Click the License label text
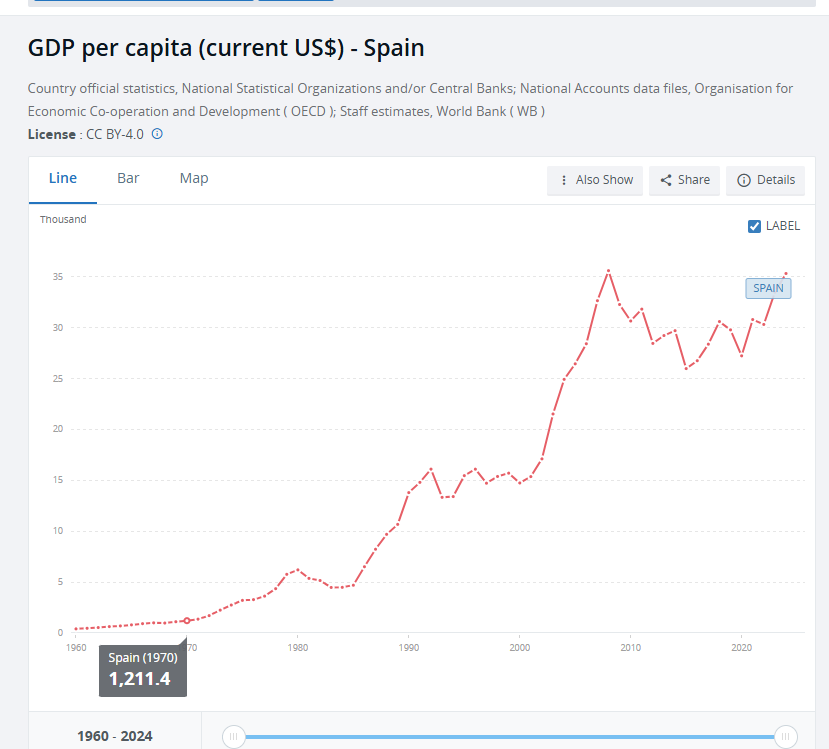Image resolution: width=829 pixels, height=749 pixels. 51,134
